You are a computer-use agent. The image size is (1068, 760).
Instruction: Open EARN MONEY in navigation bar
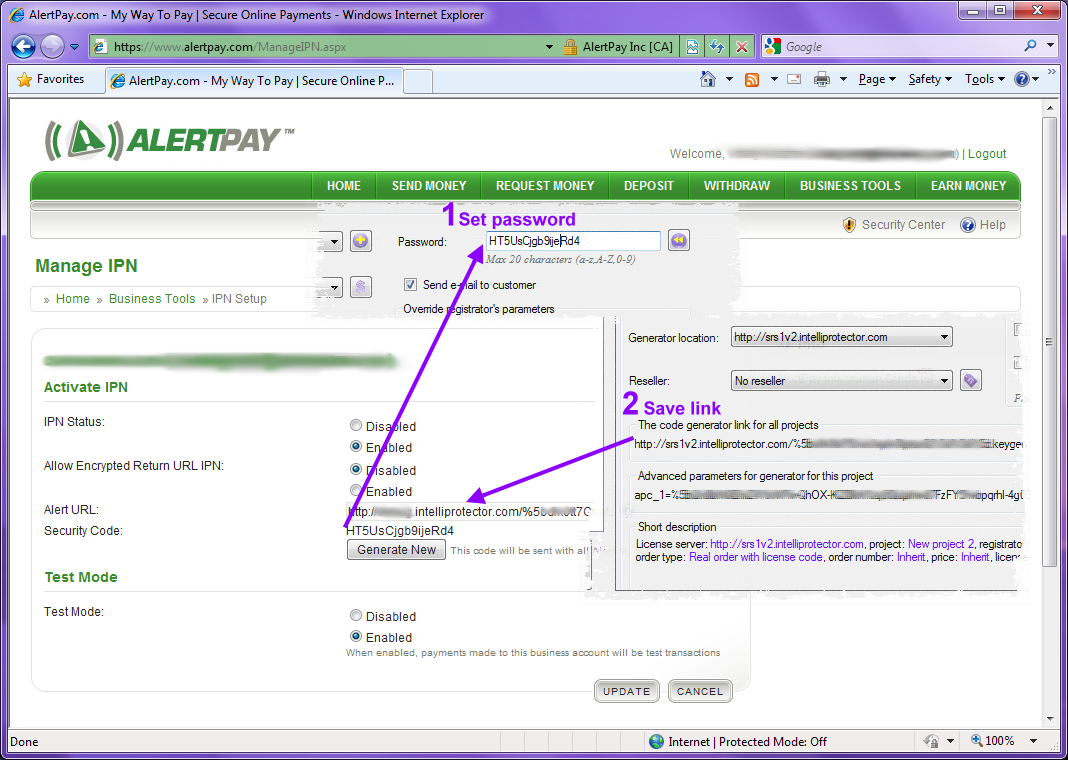[x=969, y=186]
